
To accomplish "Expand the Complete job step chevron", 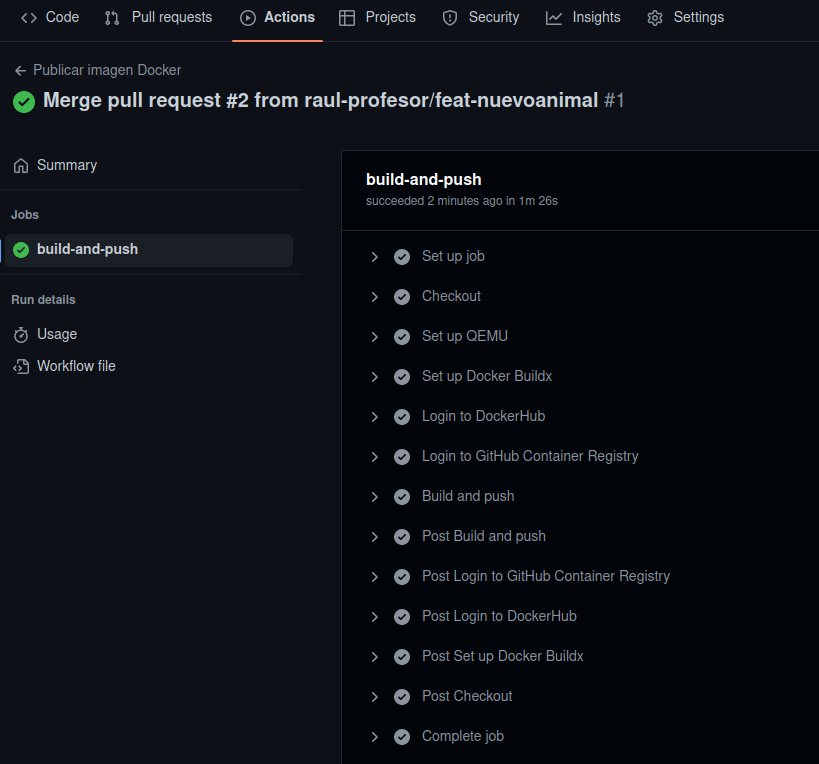I will [x=375, y=737].
